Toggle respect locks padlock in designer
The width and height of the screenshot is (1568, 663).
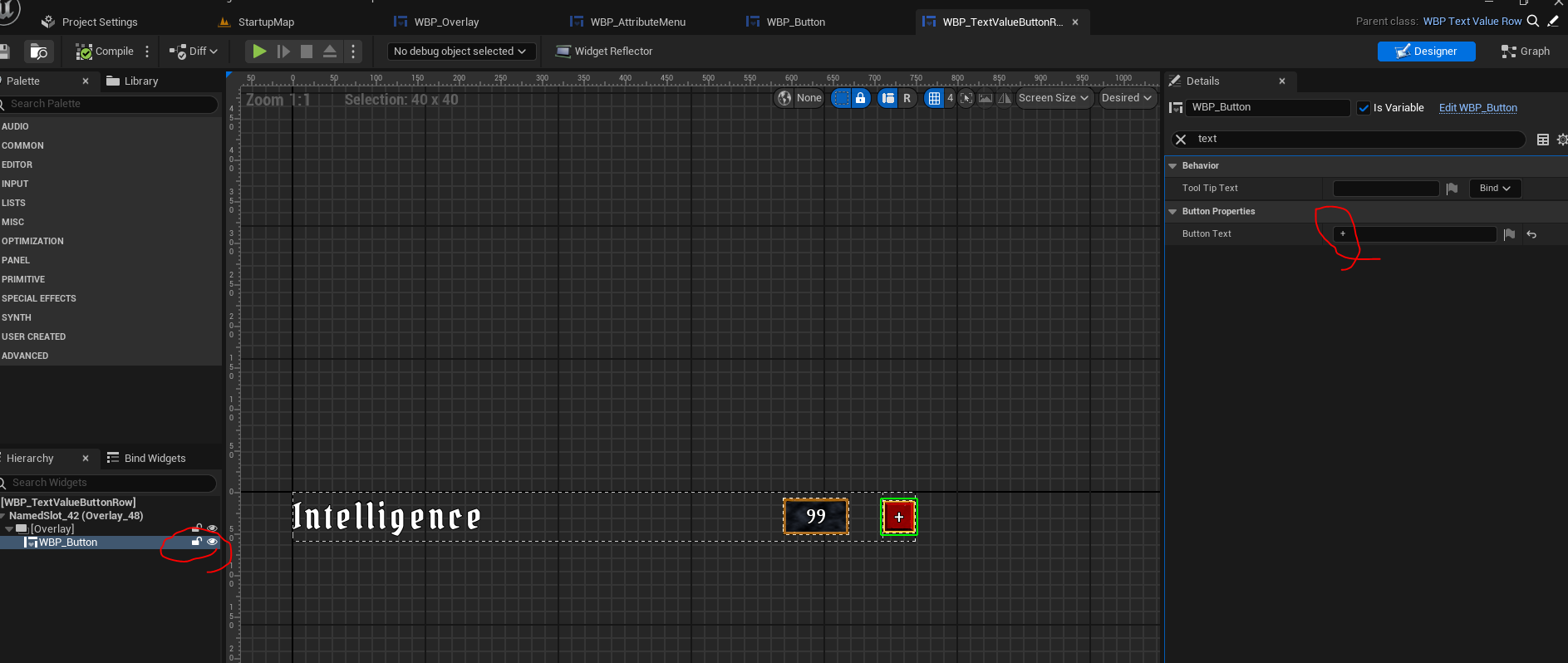(x=861, y=98)
